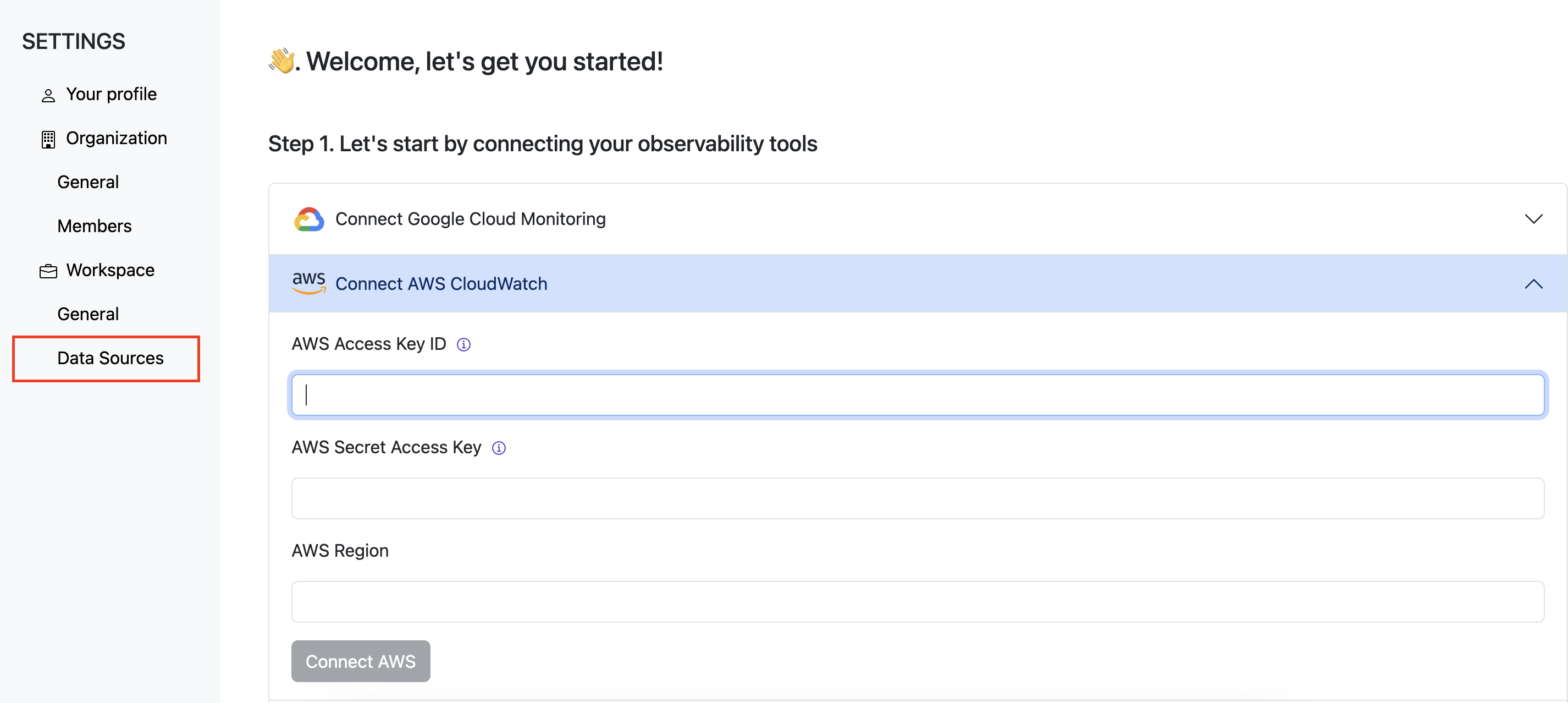This screenshot has width=1568, height=703.
Task: Open Members under Organization
Action: tap(95, 227)
